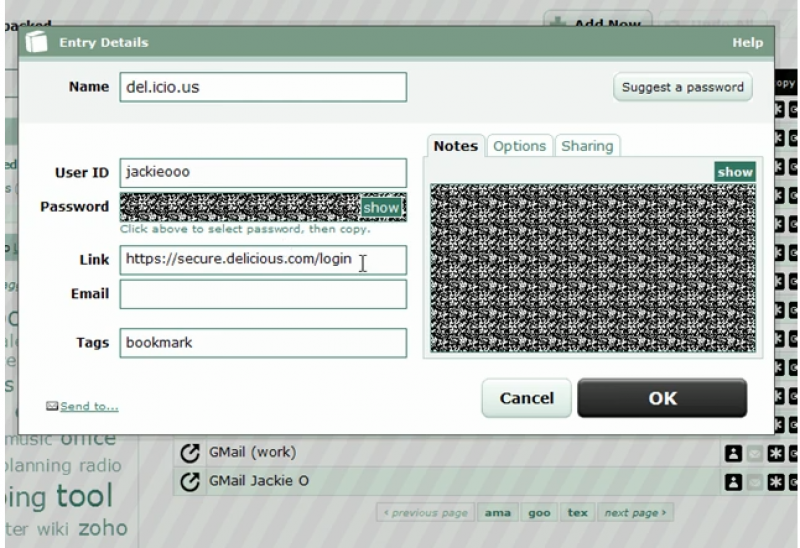Open the Help link in dialog header
The width and height of the screenshot is (800, 548).
click(x=747, y=43)
